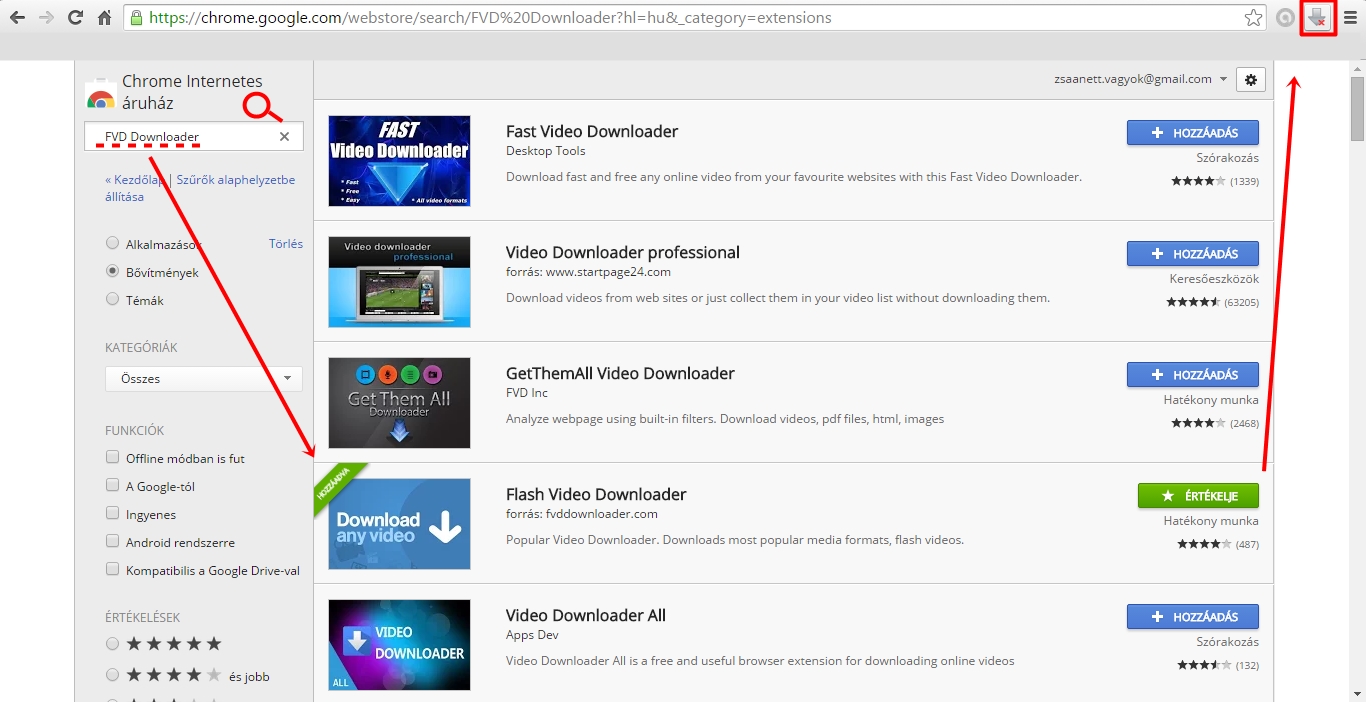
Task: Select the Bővítmények radio button
Action: click(112, 271)
